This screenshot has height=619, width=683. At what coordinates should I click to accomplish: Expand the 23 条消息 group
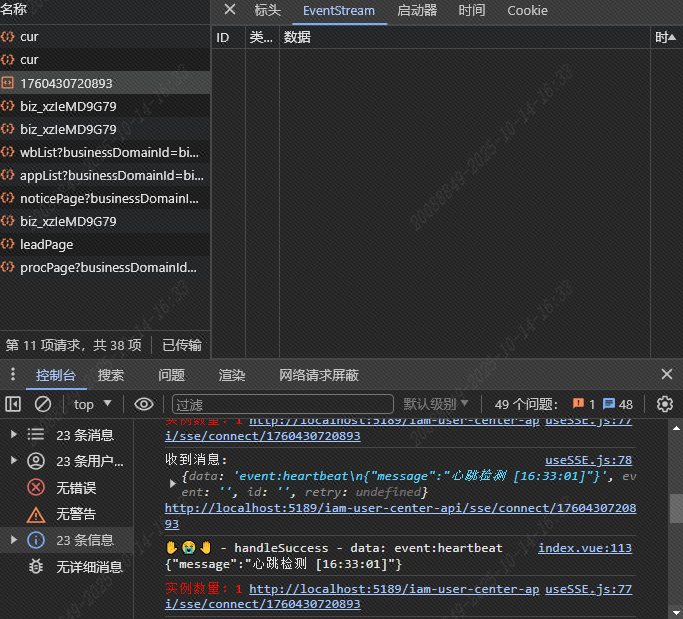14,435
